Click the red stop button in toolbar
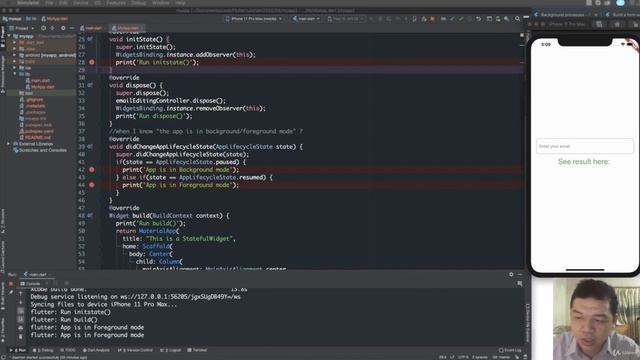The height and width of the screenshot is (360, 640). tap(432, 19)
